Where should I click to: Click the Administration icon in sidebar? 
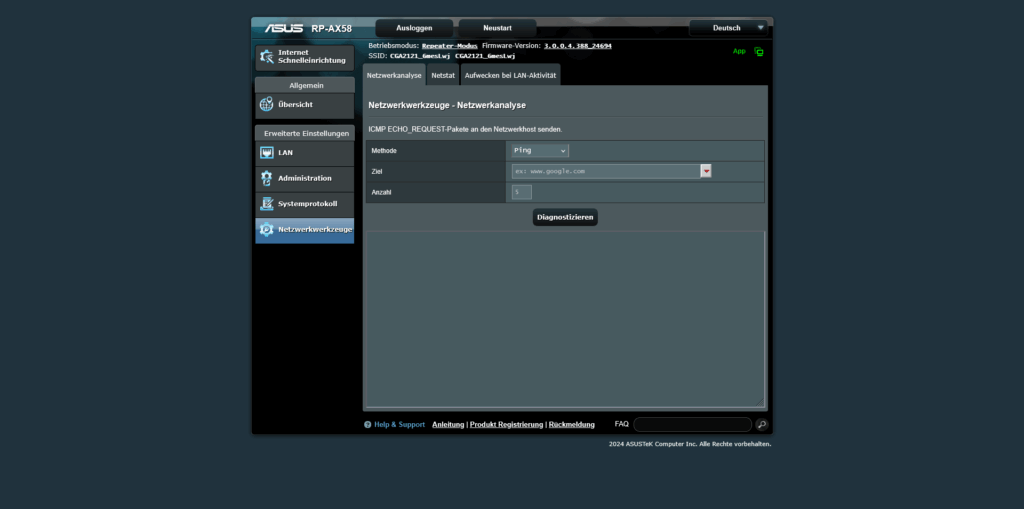(267, 178)
